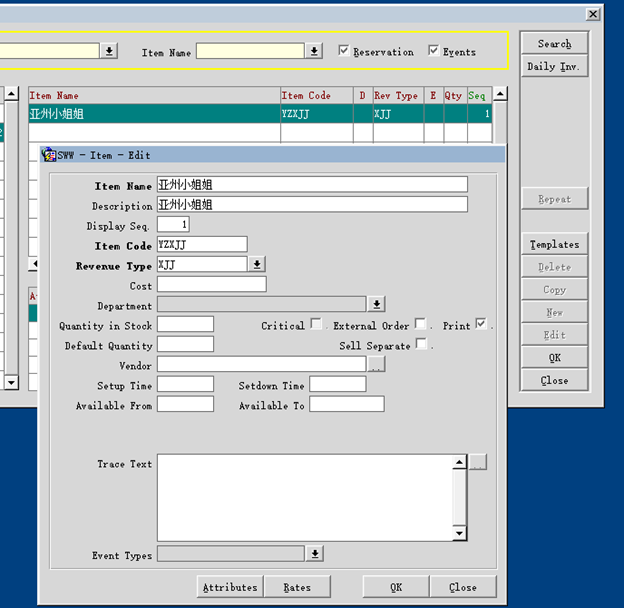Open the Vendor lookup ellipsis button
This screenshot has height=608, width=624.
click(376, 364)
